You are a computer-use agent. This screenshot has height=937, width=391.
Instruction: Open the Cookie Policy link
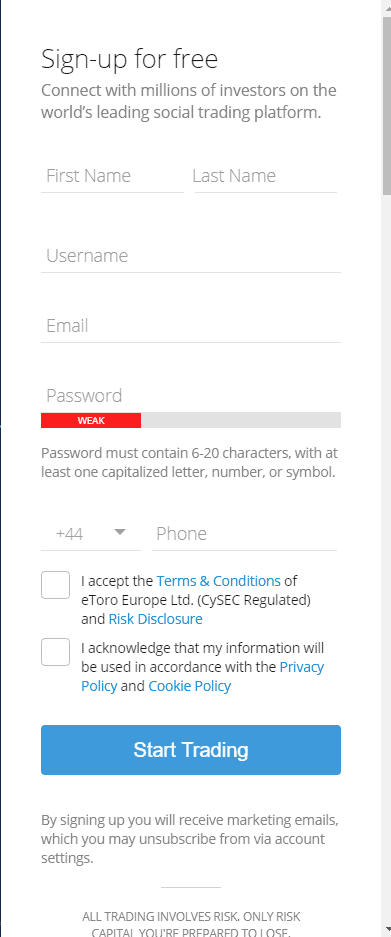pyautogui.click(x=190, y=686)
